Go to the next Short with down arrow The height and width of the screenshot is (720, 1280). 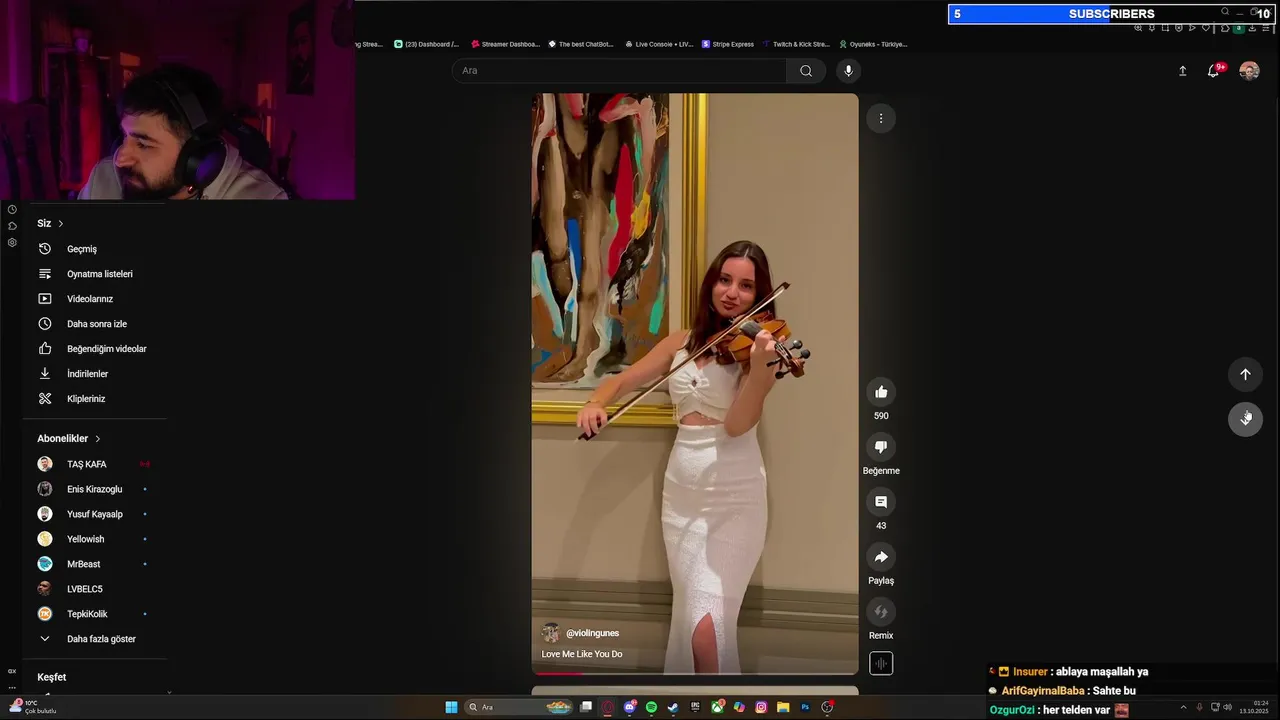(1245, 418)
